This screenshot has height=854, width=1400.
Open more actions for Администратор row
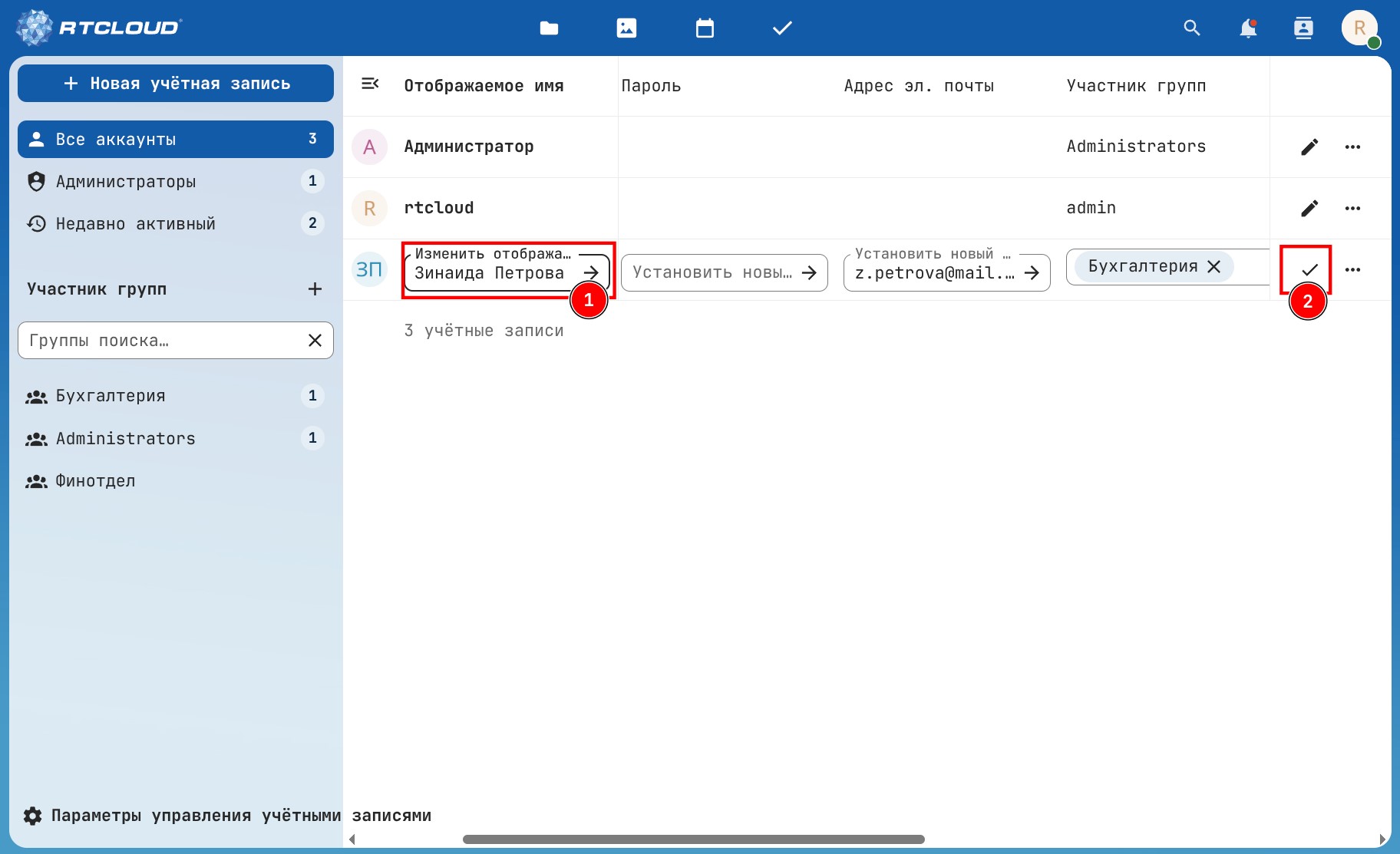point(1352,147)
